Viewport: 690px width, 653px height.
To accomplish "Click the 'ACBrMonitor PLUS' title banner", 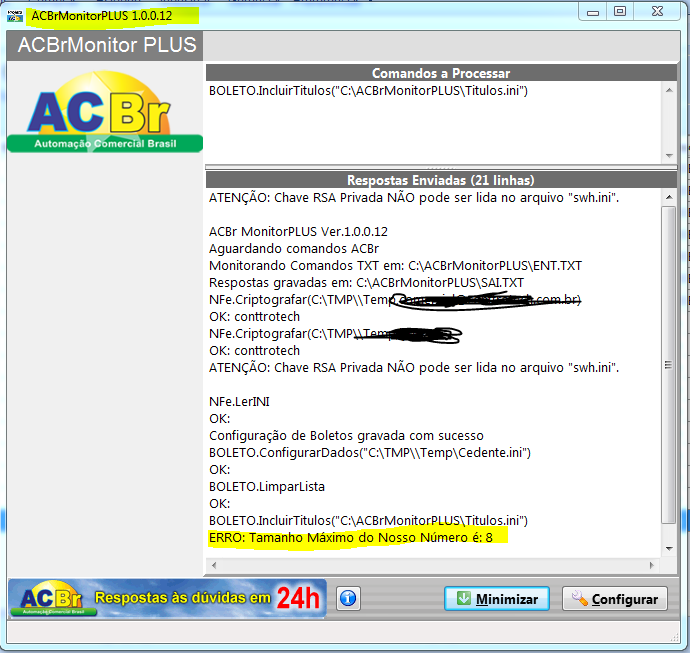I will point(107,45).
